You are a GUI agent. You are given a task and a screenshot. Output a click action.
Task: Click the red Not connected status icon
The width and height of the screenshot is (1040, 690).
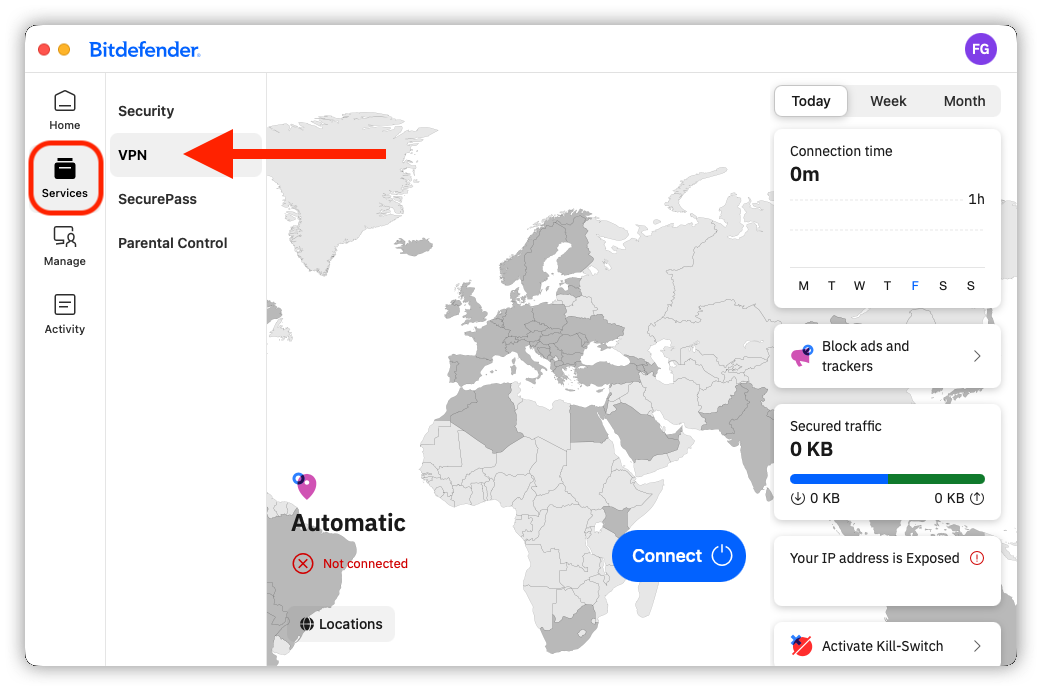pos(303,563)
